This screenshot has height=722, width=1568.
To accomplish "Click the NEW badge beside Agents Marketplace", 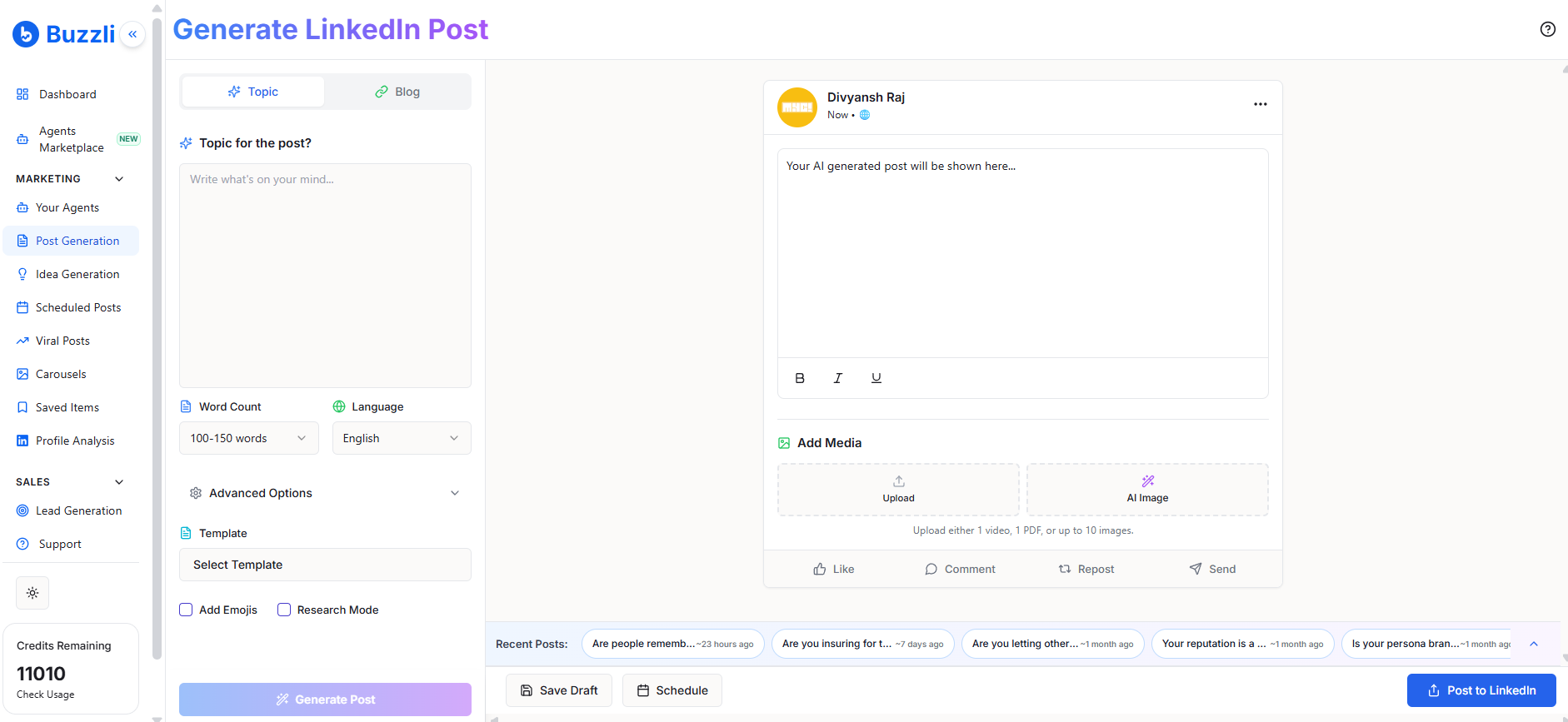I will tap(128, 139).
